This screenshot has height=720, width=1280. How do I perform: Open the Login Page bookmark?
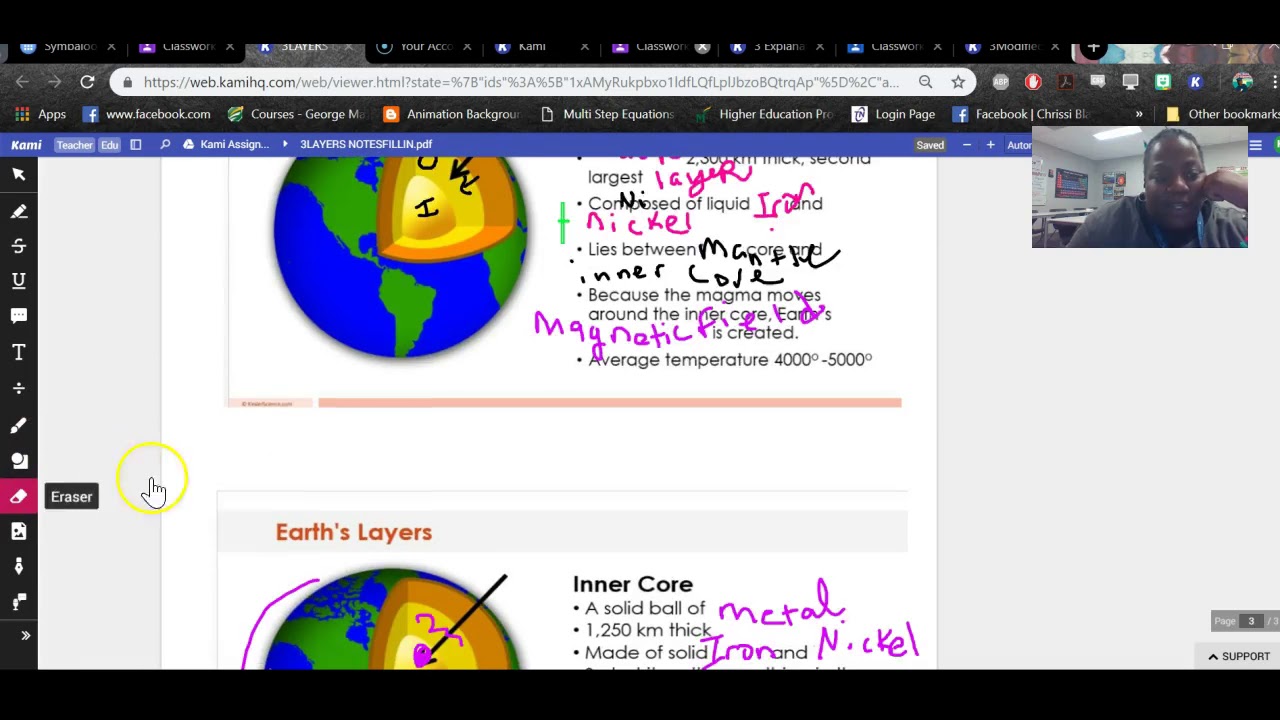click(893, 114)
